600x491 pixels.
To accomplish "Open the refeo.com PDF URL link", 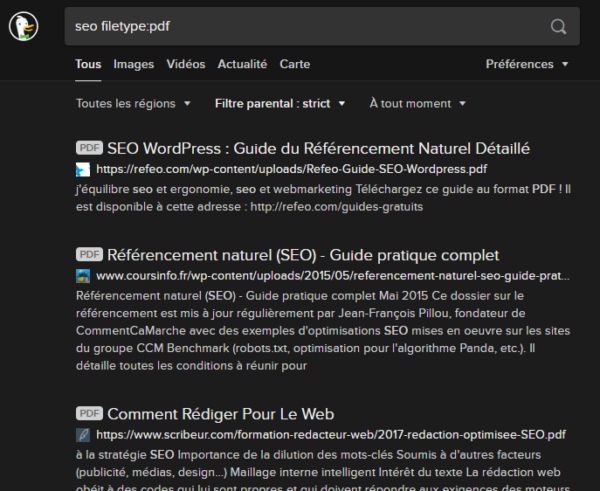I will 292,169.
